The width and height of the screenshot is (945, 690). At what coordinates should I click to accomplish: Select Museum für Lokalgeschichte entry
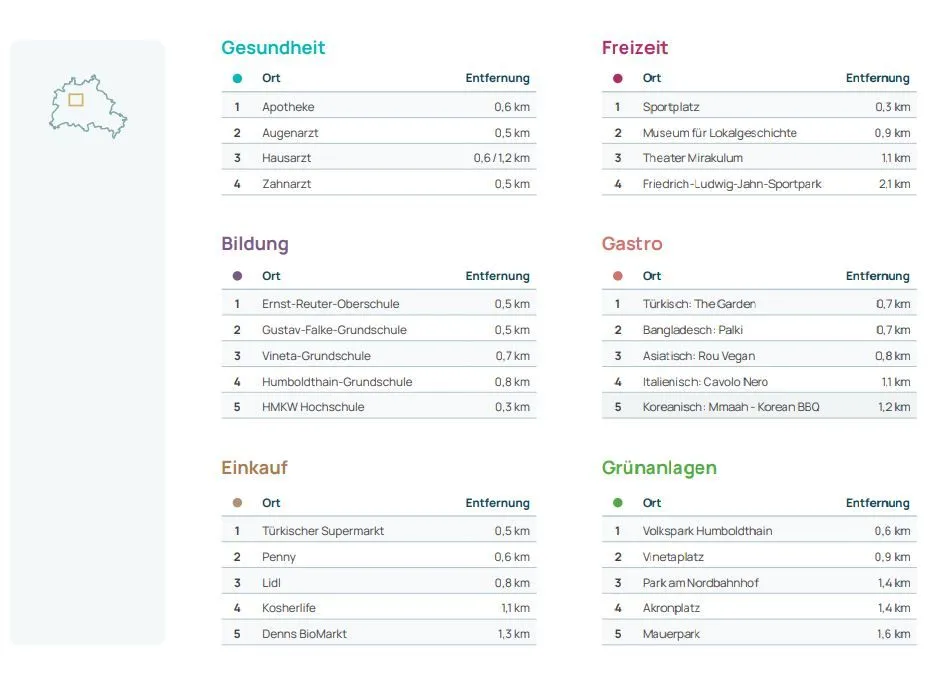point(720,133)
